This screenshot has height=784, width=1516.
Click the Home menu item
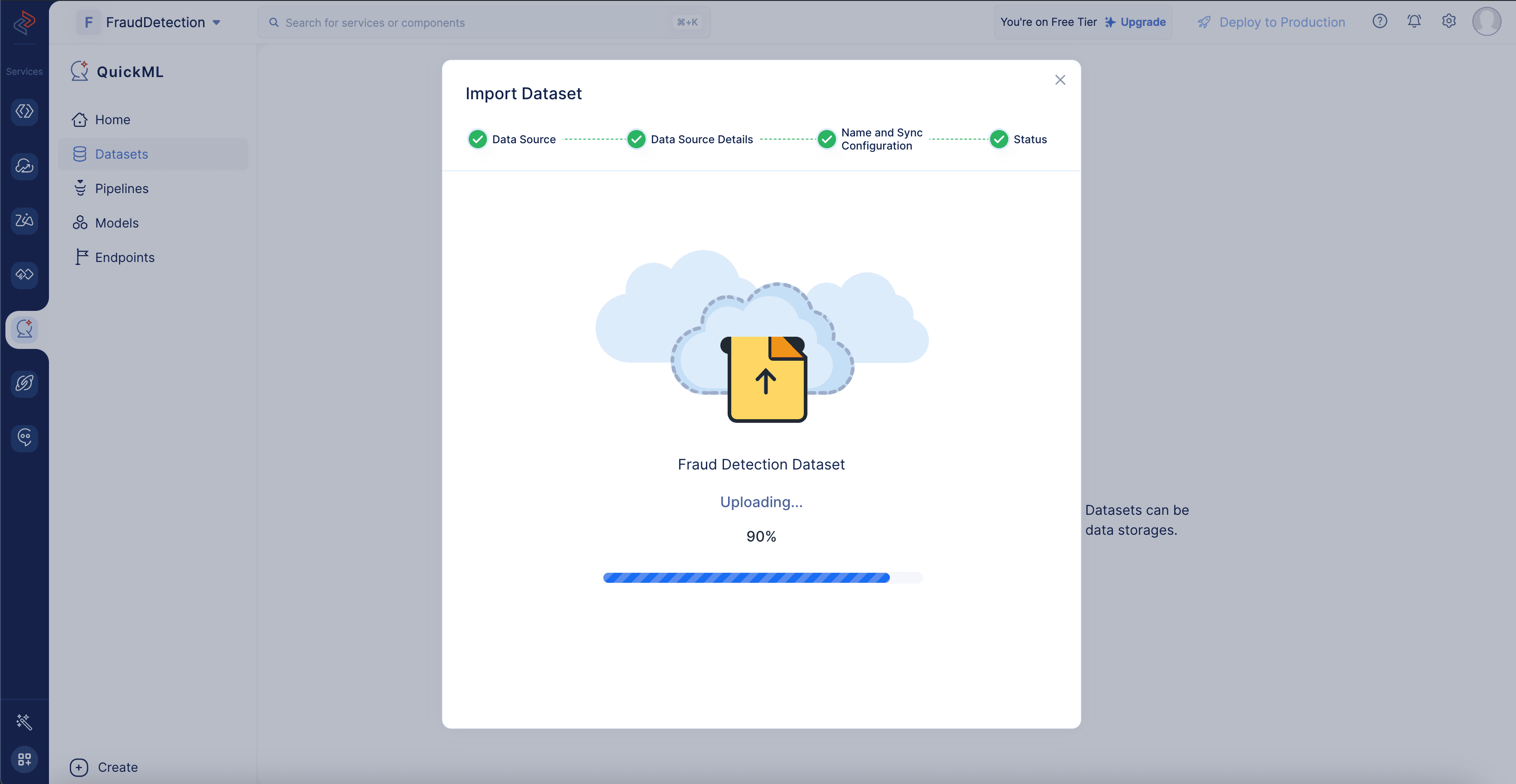coord(112,119)
